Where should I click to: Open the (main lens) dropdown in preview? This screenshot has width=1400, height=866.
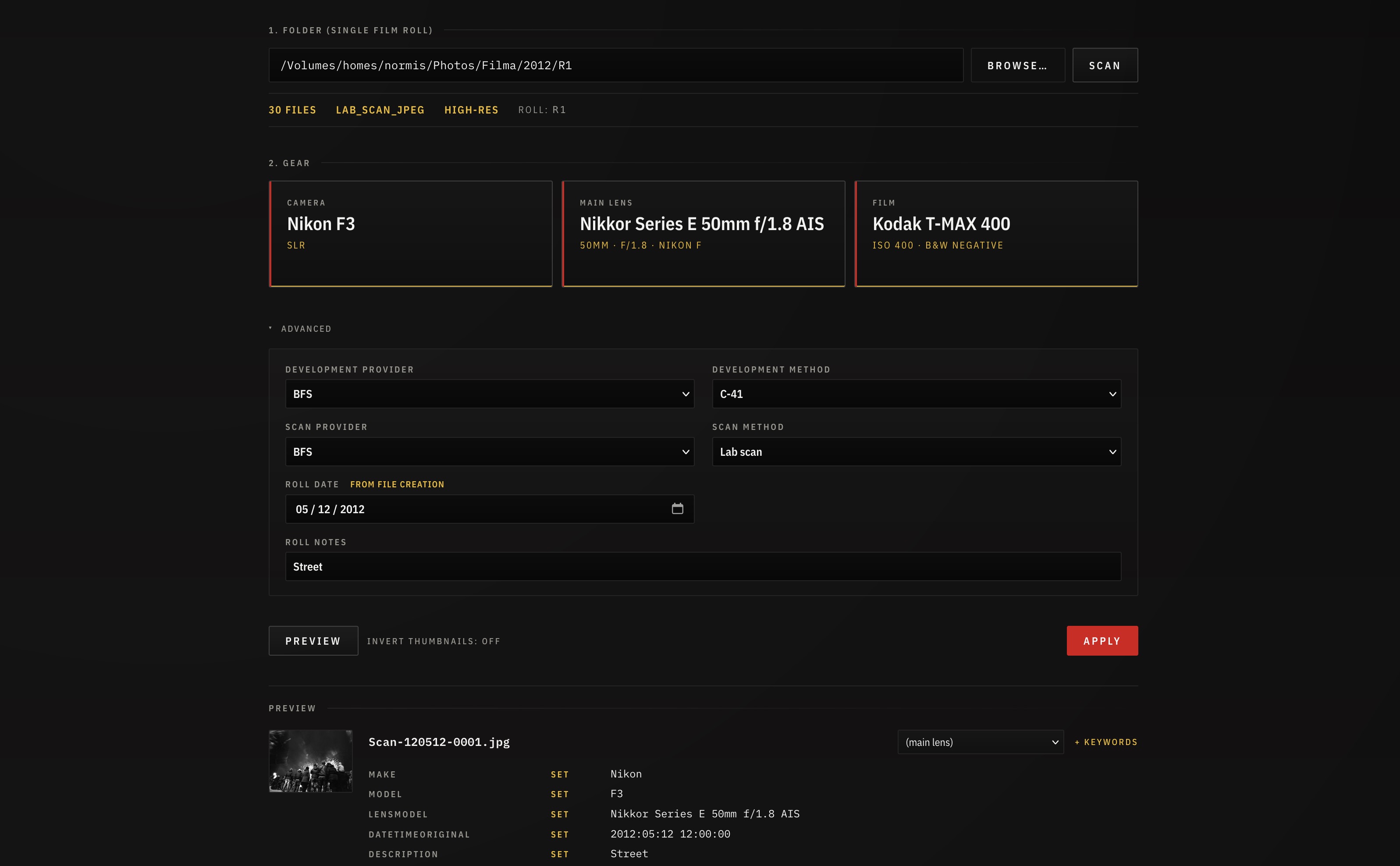pyautogui.click(x=980, y=742)
